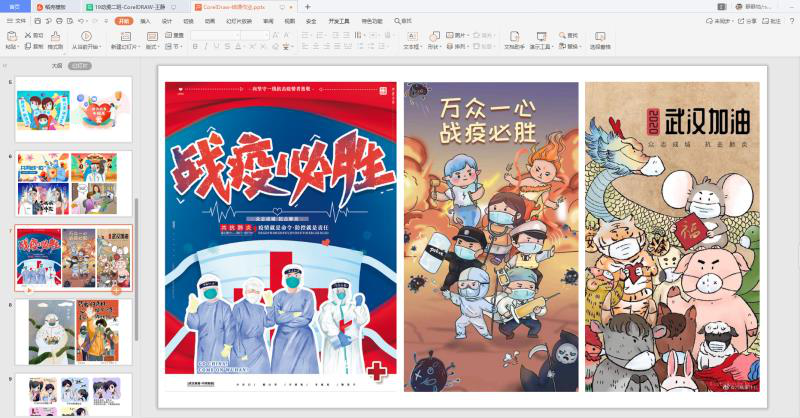Toggle Italic formatting

[x=206, y=46]
